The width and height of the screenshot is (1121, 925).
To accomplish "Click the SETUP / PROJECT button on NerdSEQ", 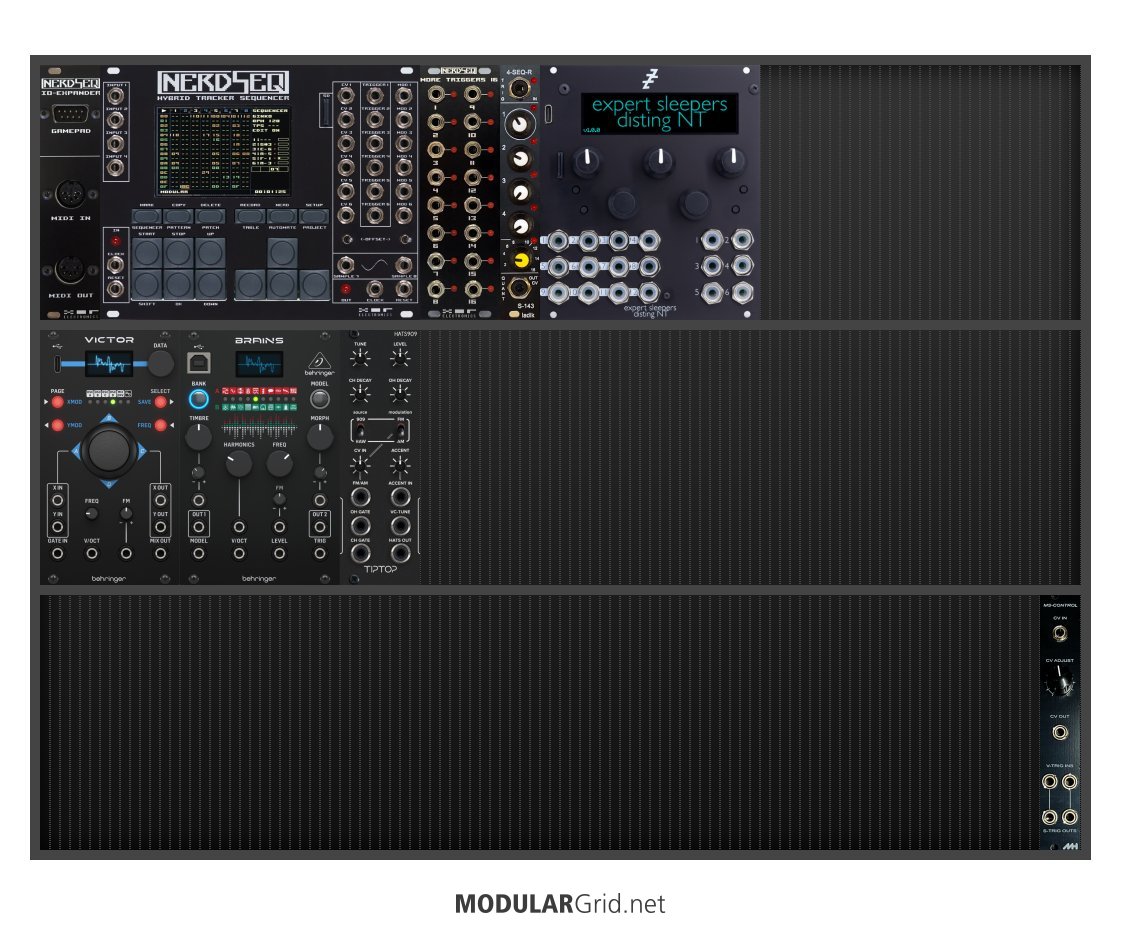I will click(314, 215).
